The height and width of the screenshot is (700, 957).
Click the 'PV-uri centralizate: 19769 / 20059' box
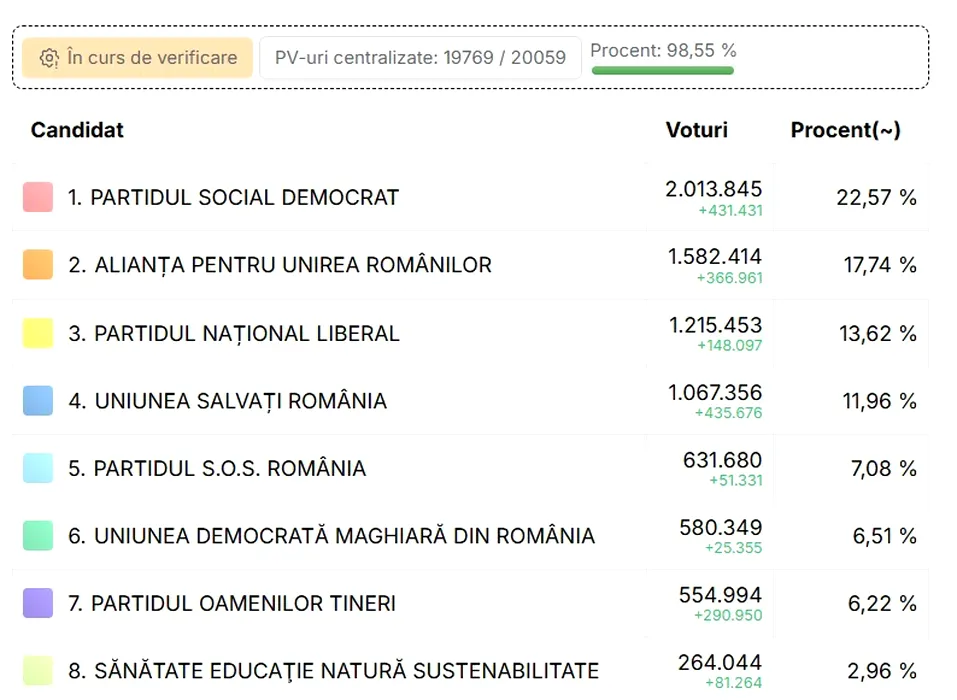pyautogui.click(x=420, y=57)
